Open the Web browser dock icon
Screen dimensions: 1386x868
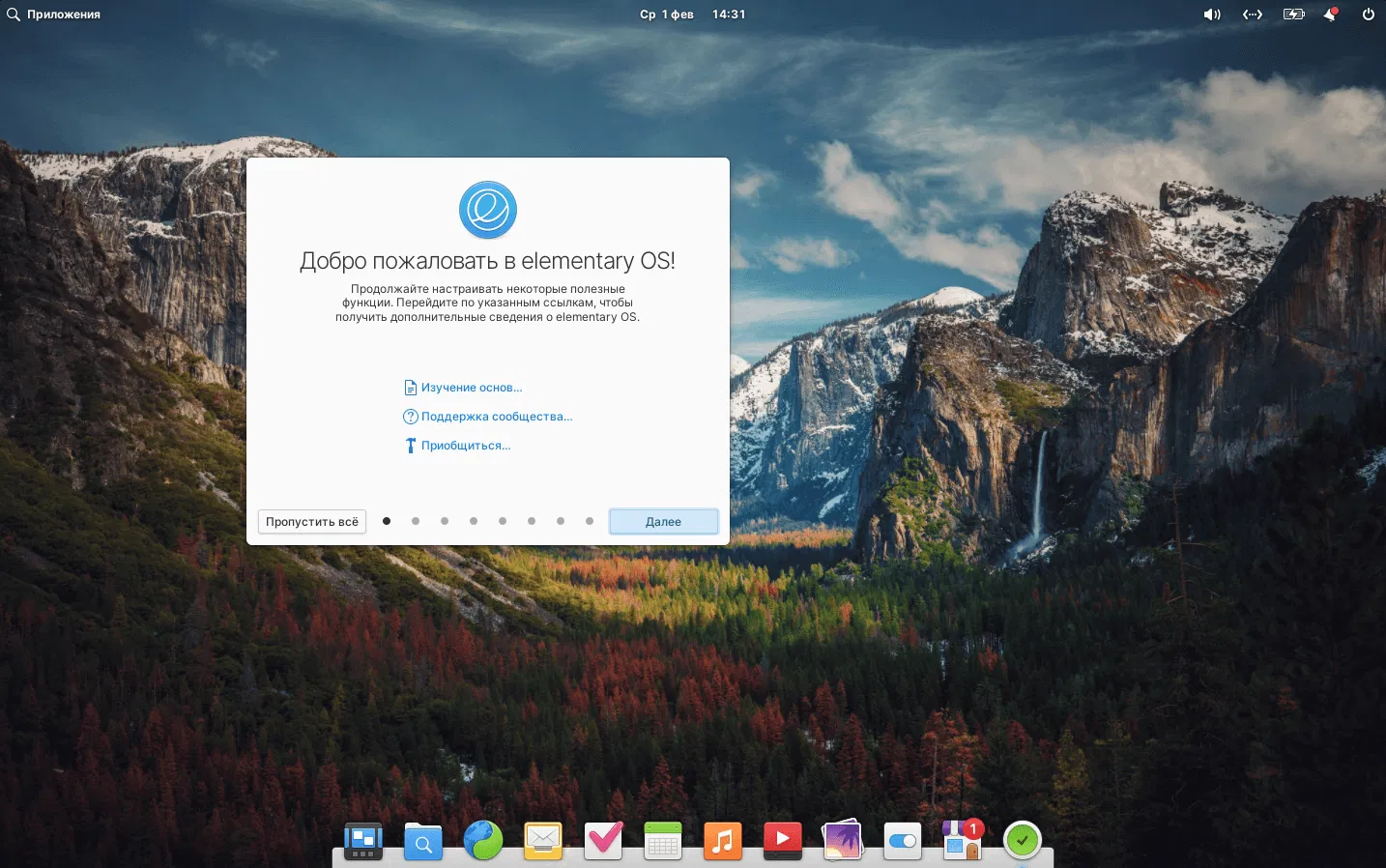point(483,841)
